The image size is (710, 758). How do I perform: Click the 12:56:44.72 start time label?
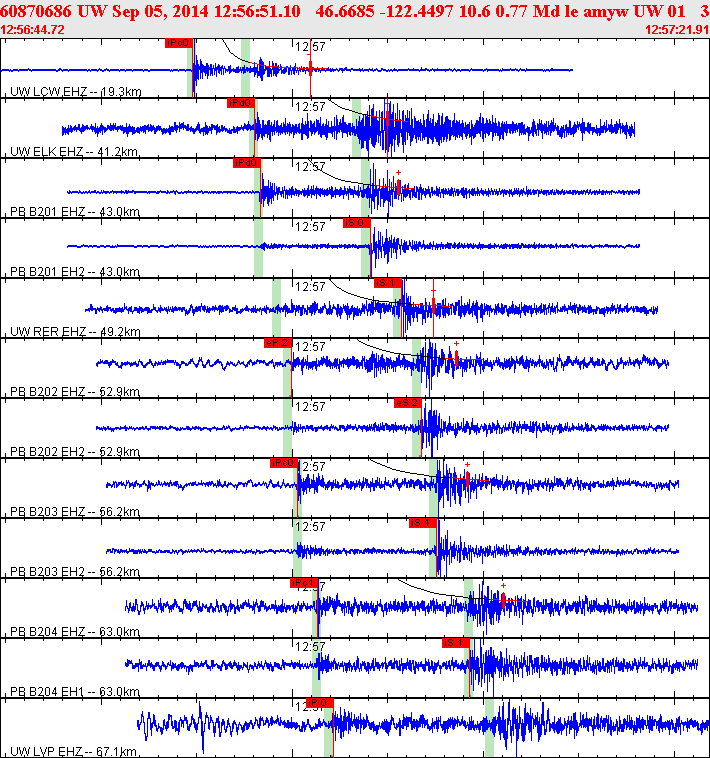coord(32,30)
